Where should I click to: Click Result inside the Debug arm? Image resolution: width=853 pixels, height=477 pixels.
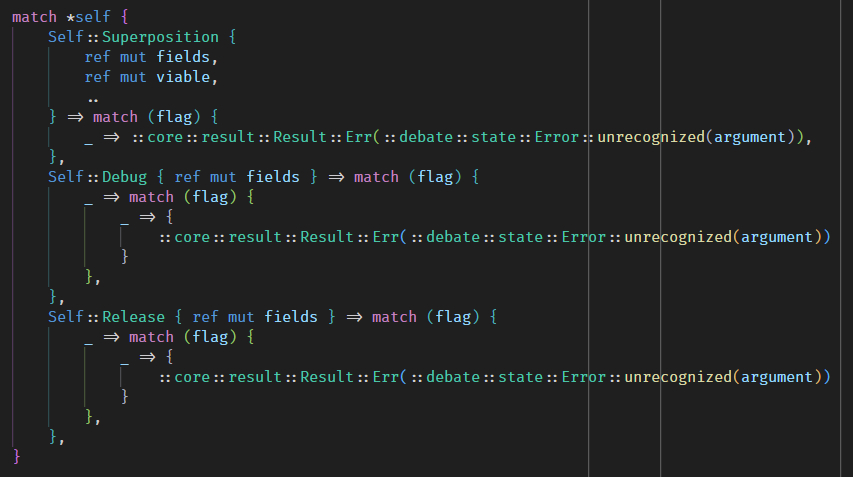pos(327,237)
